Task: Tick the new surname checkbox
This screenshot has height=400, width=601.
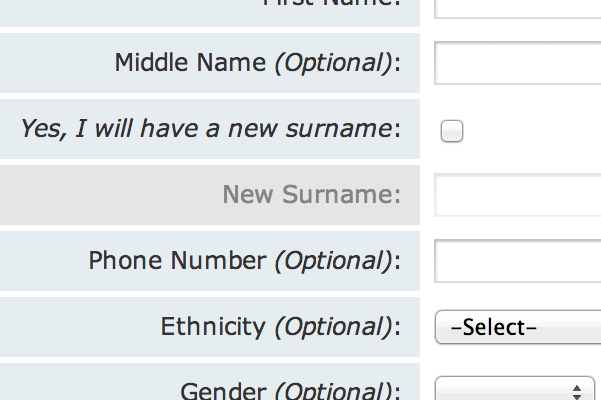Action: pyautogui.click(x=452, y=130)
